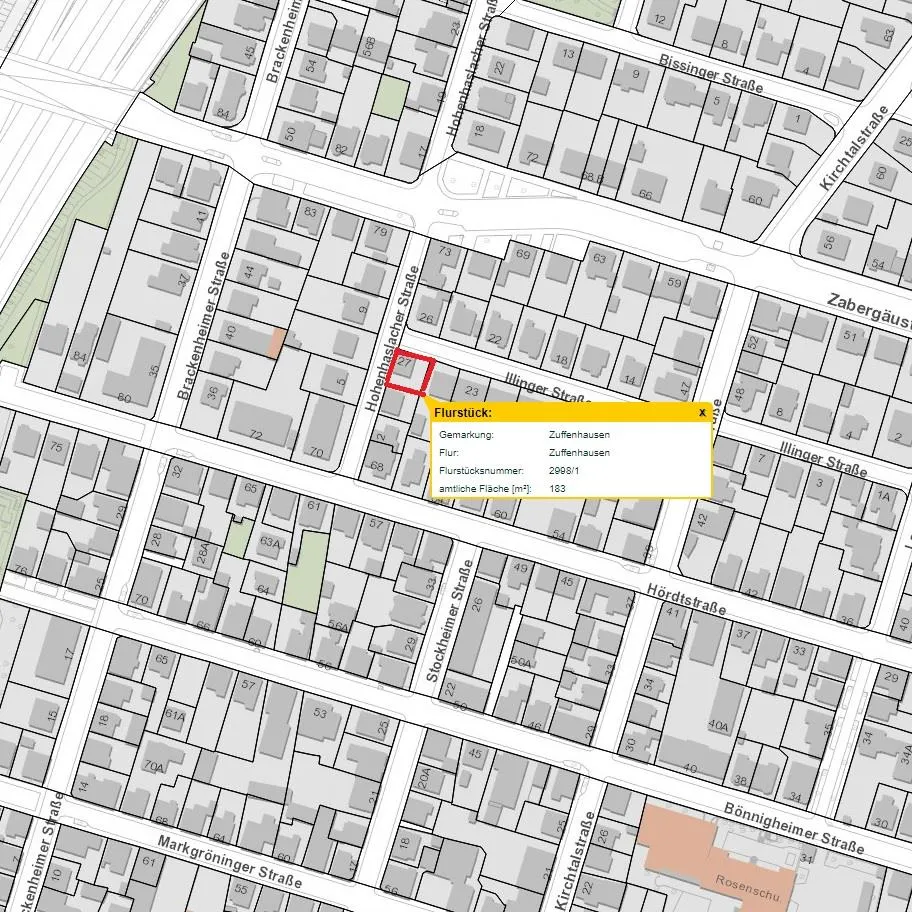
Task: Click the Bissinger Straße street label
Action: click(x=710, y=73)
